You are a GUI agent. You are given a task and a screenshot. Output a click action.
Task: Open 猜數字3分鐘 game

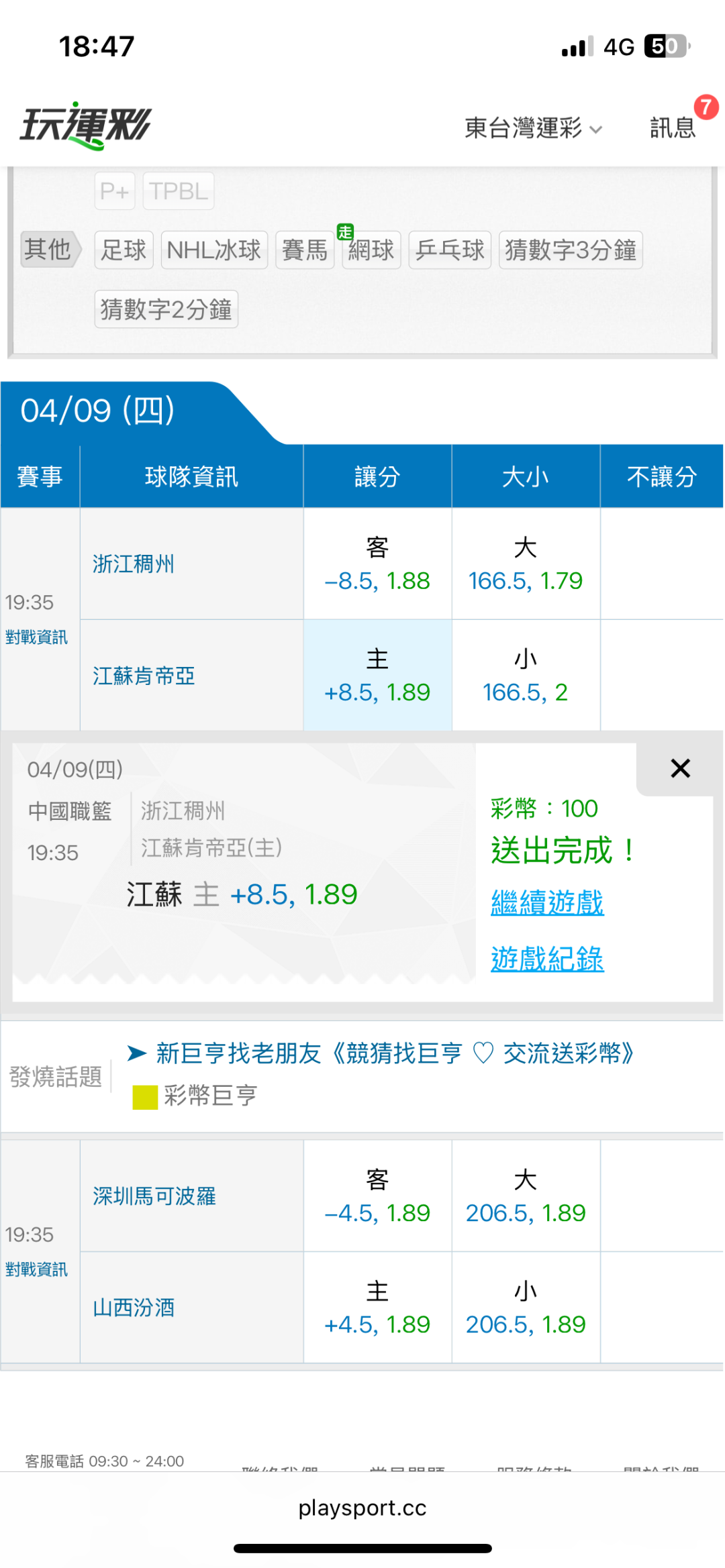570,250
